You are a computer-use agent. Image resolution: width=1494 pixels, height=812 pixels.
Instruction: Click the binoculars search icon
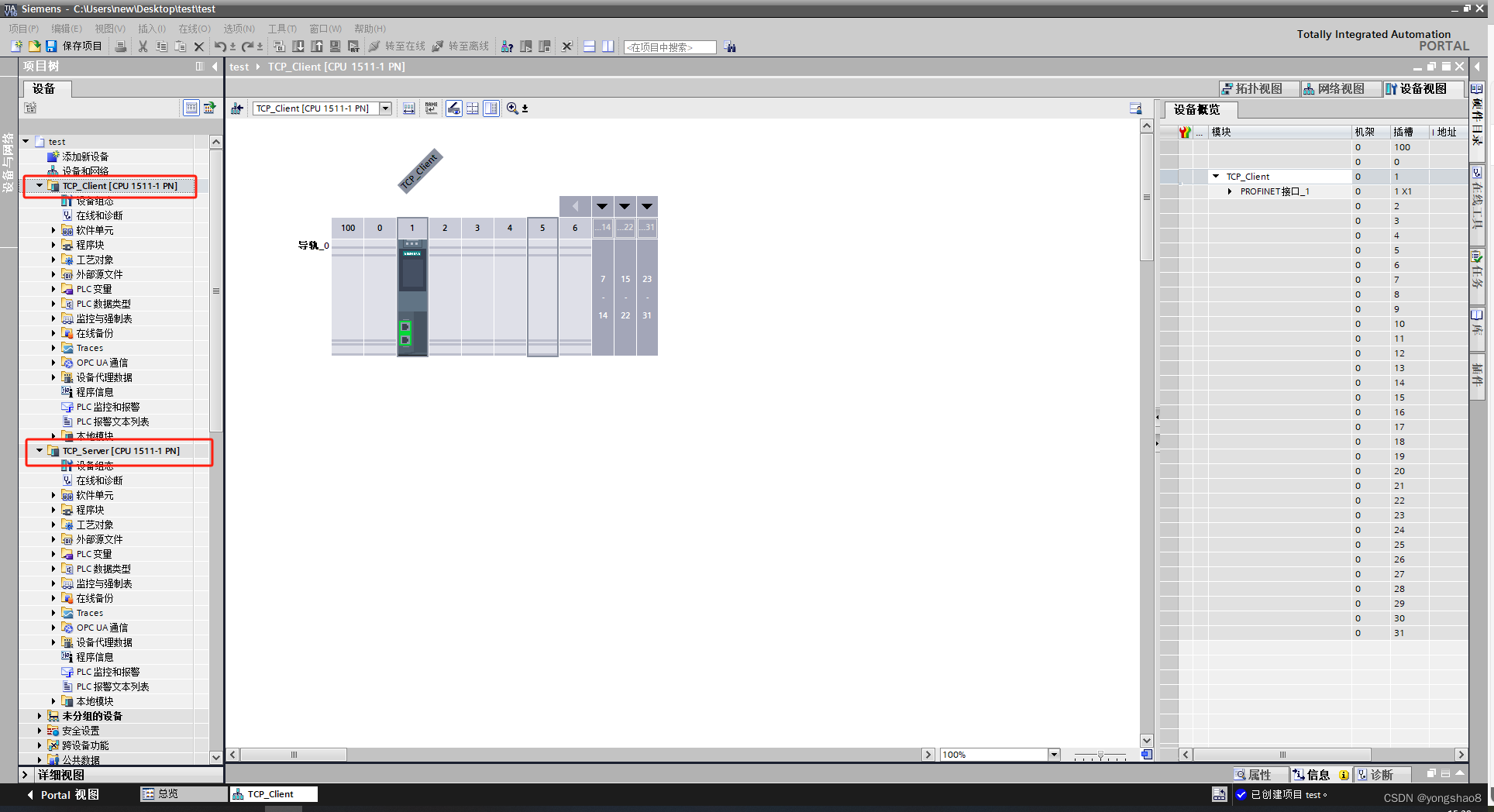(x=730, y=46)
